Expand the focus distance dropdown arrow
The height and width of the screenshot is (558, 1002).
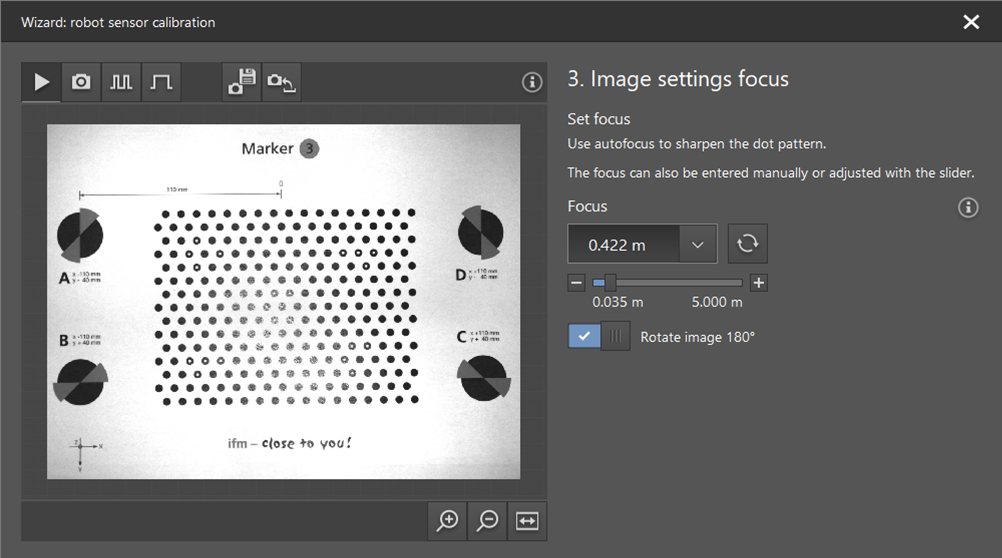click(698, 244)
